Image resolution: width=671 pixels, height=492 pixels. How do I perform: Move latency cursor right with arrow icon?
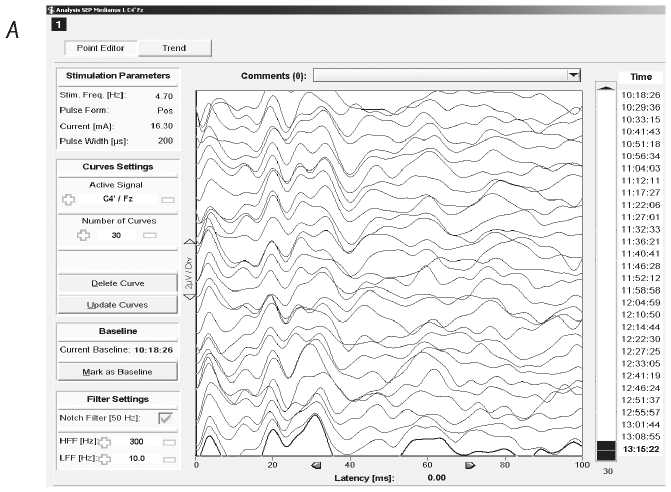(469, 465)
